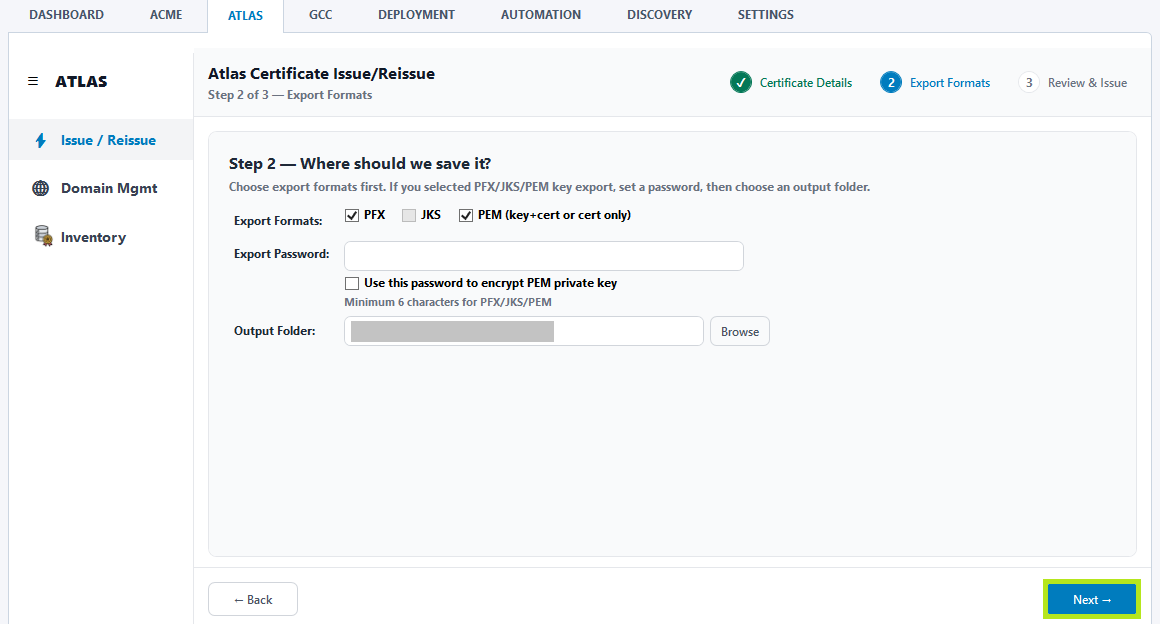Open the DASHBOARD tab
This screenshot has width=1160, height=624.
point(67,15)
